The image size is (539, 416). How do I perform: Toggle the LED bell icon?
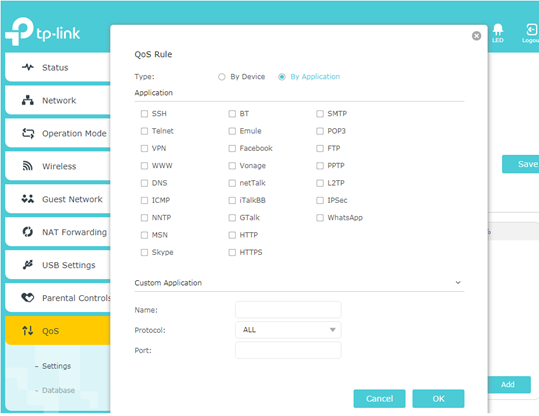498,33
